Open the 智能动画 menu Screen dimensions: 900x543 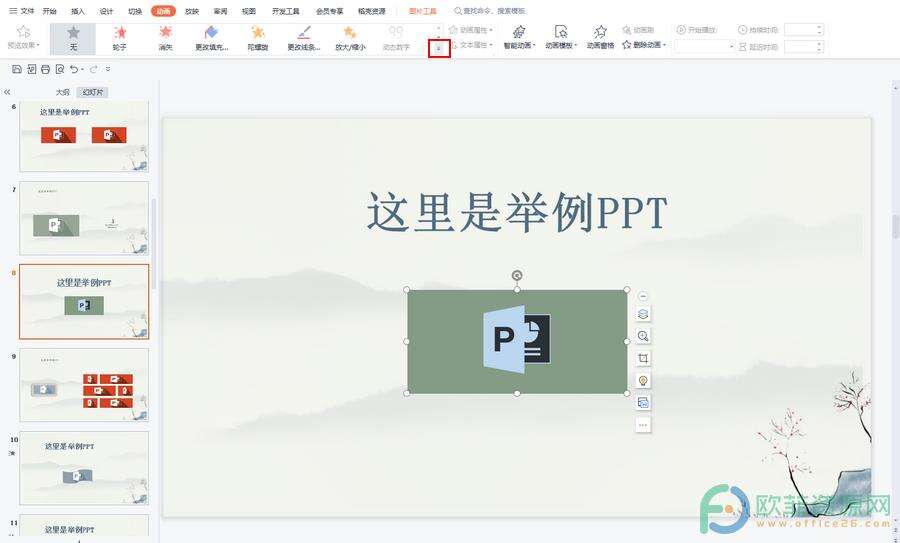click(519, 37)
